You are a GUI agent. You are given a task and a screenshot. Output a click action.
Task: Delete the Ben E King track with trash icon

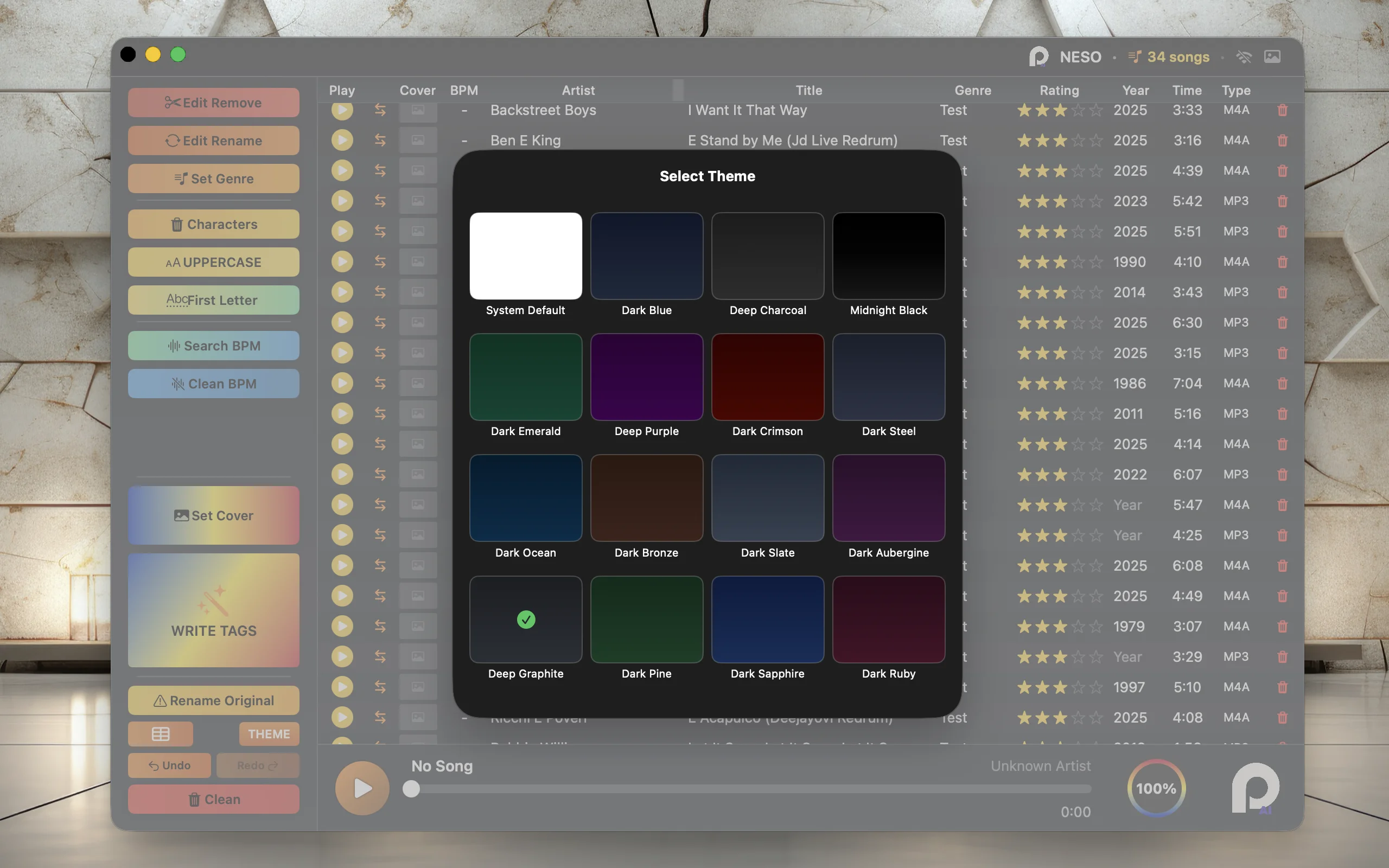coord(1282,140)
